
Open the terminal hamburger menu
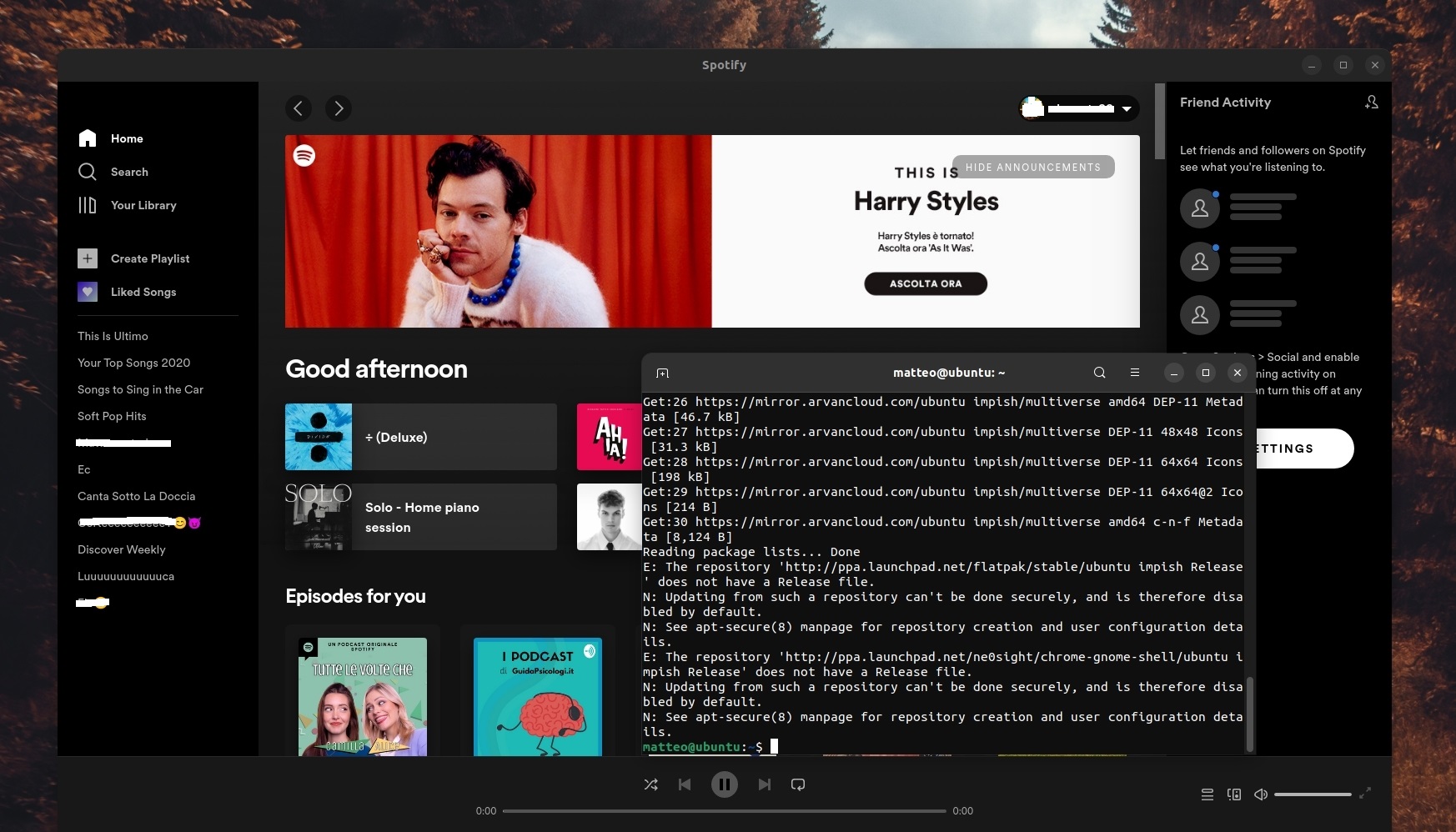(x=1134, y=373)
